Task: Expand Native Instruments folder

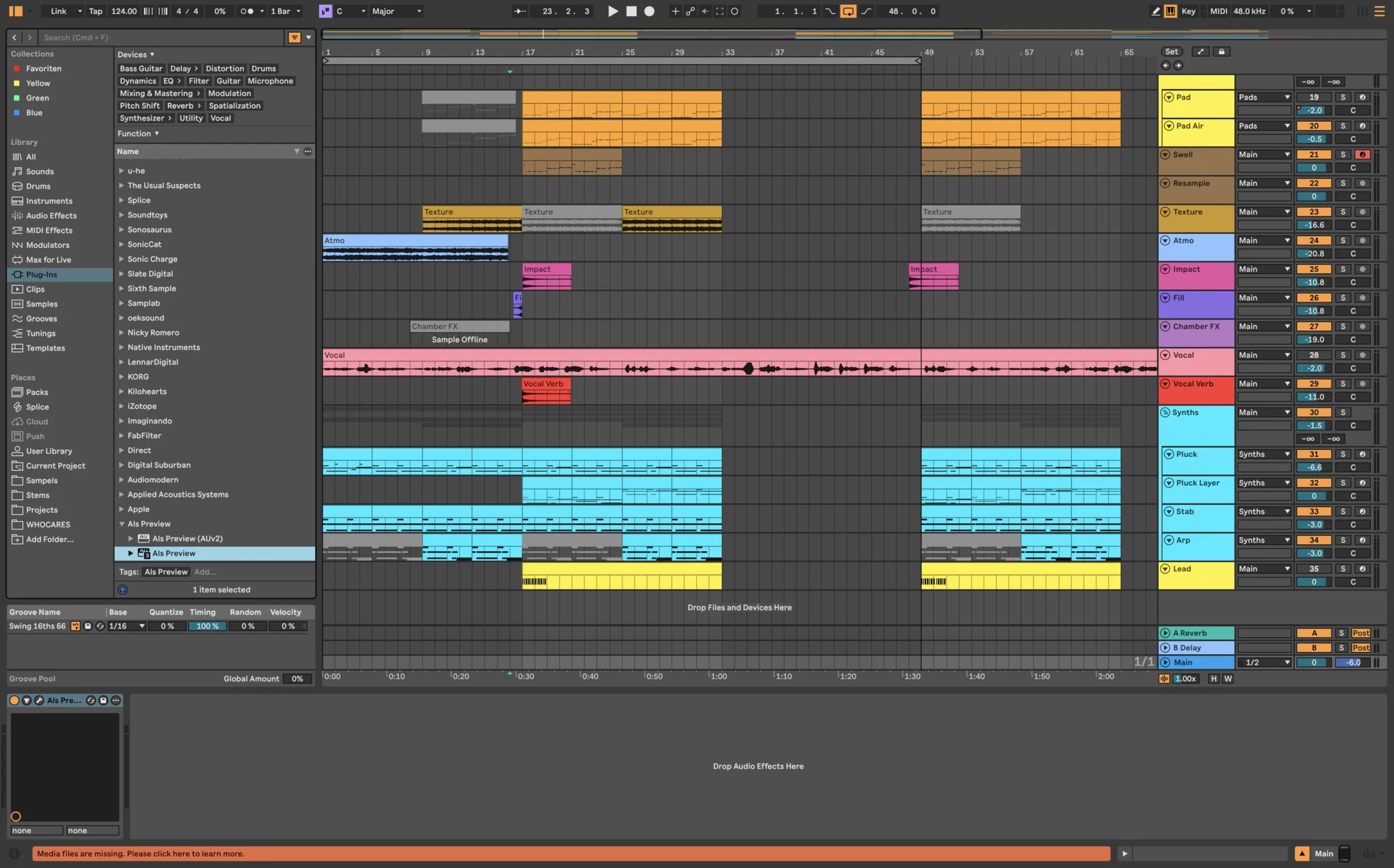Action: (x=121, y=347)
